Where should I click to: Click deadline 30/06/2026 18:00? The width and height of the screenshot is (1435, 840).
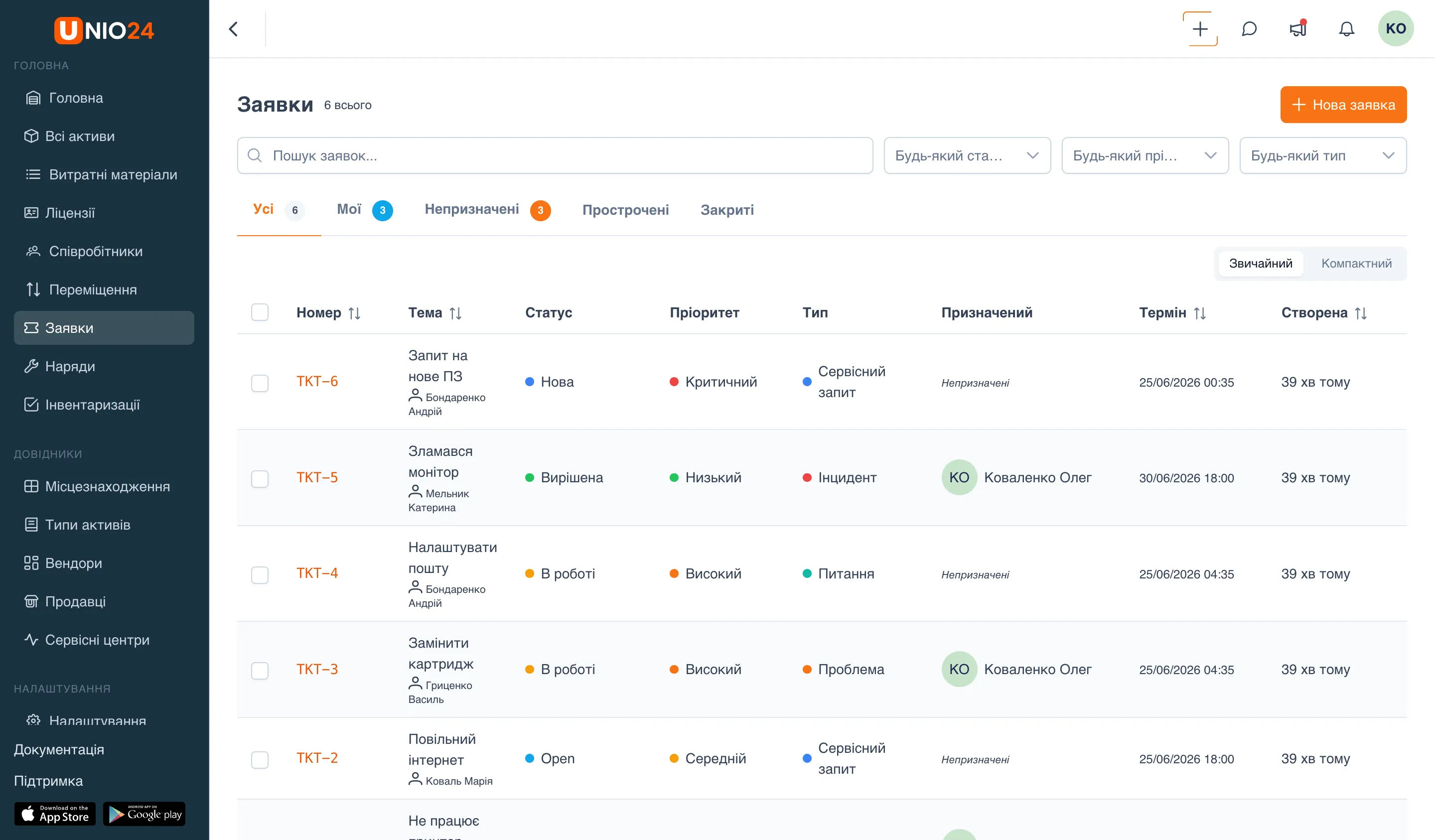point(1186,478)
